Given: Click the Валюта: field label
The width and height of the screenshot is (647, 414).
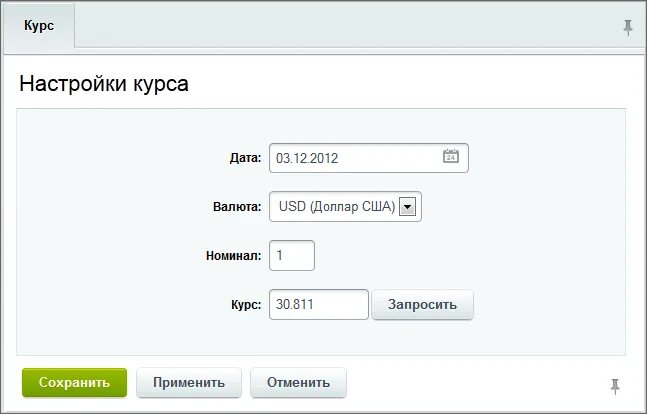Looking at the screenshot, I should coord(237,206).
